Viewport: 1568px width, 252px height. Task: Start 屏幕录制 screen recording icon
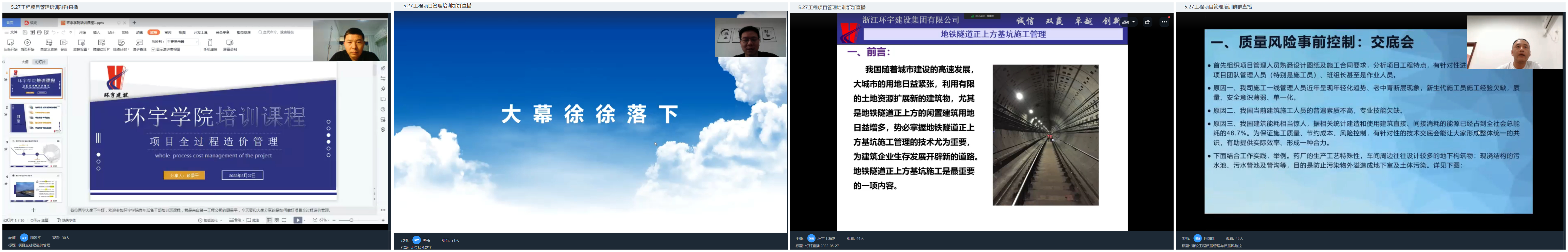pyautogui.click(x=230, y=43)
